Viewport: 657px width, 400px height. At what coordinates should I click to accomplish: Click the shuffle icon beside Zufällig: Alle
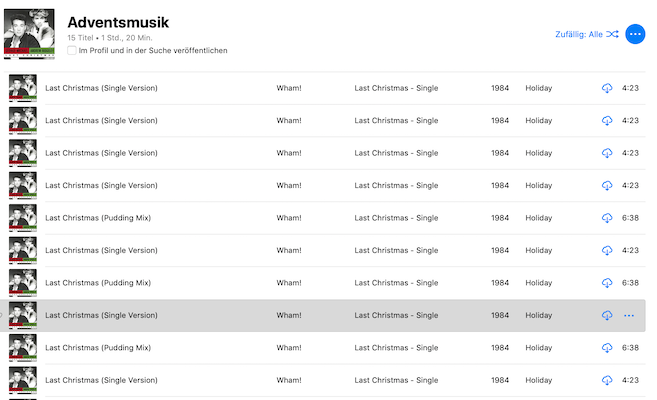click(x=612, y=34)
